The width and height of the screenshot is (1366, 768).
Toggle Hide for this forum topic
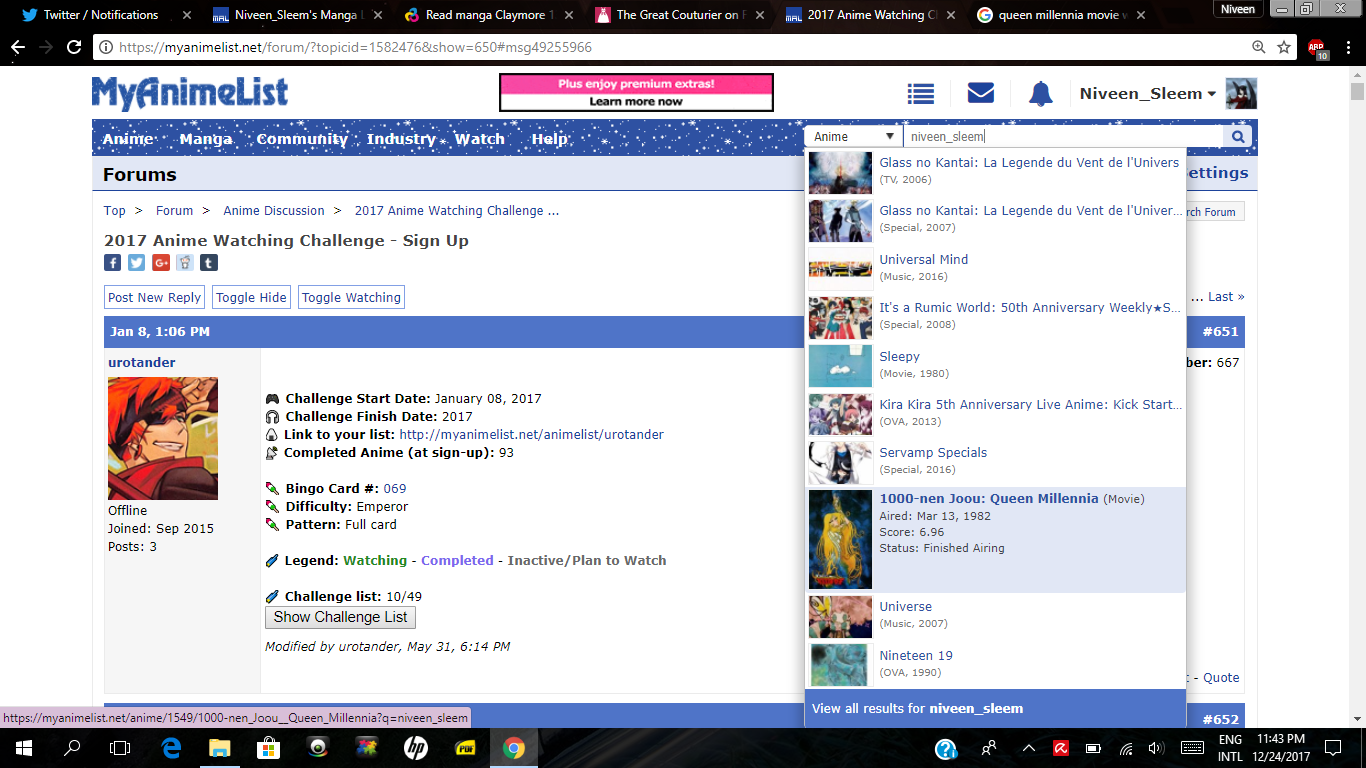tap(251, 297)
